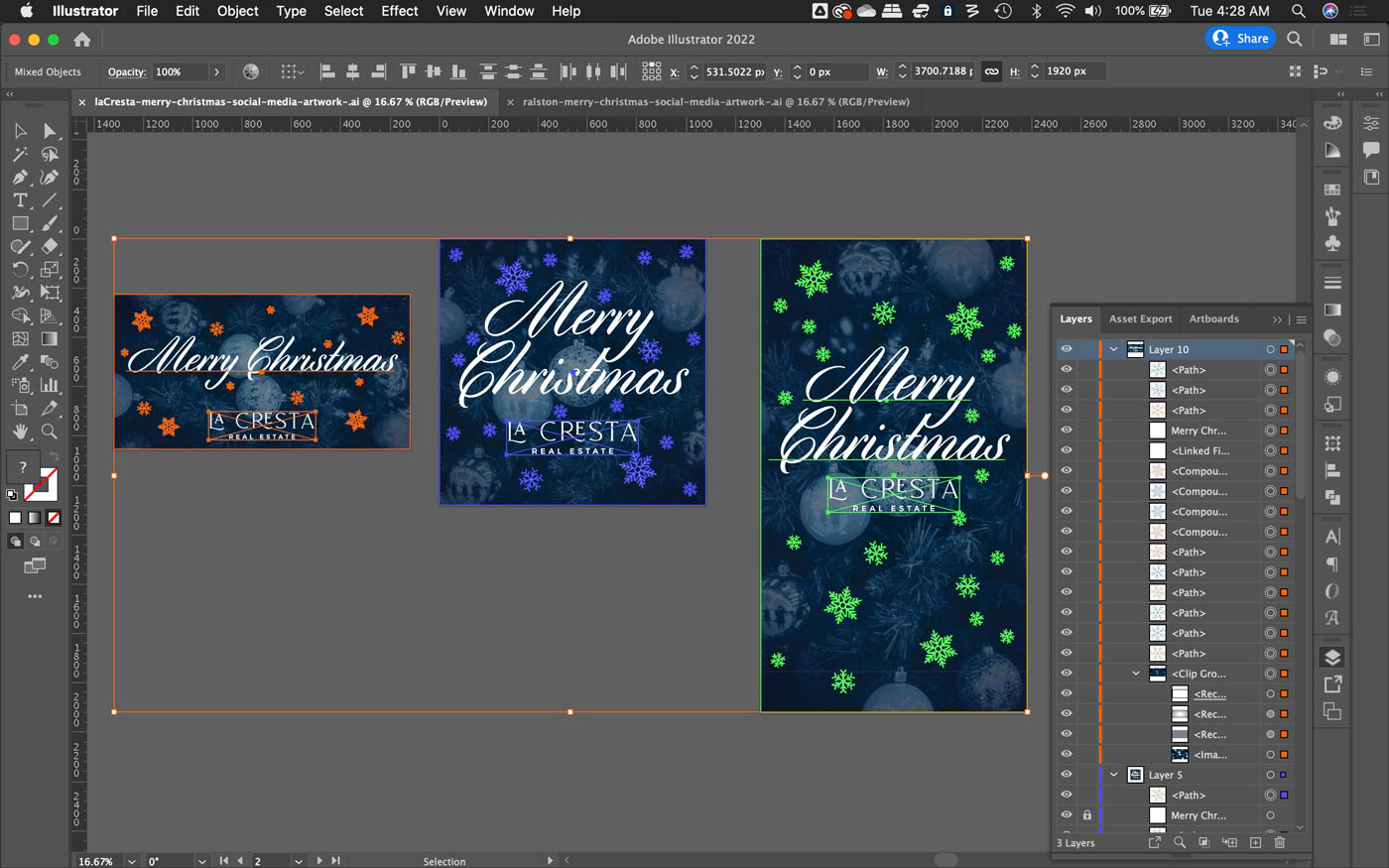Toggle visibility of Clip Group row
The height and width of the screenshot is (868, 1389).
coord(1067,674)
